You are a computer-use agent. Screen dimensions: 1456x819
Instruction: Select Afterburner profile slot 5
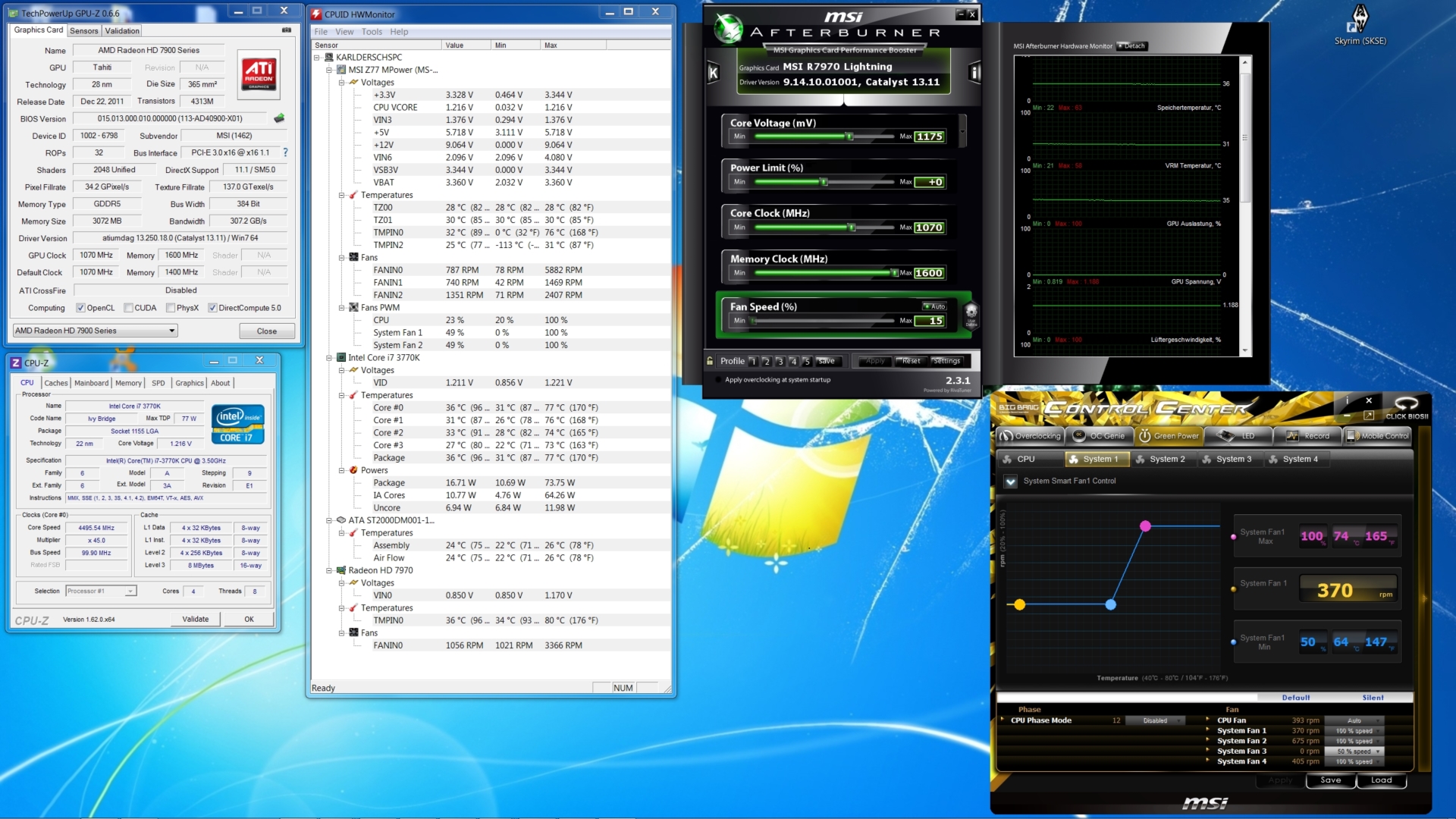(807, 362)
